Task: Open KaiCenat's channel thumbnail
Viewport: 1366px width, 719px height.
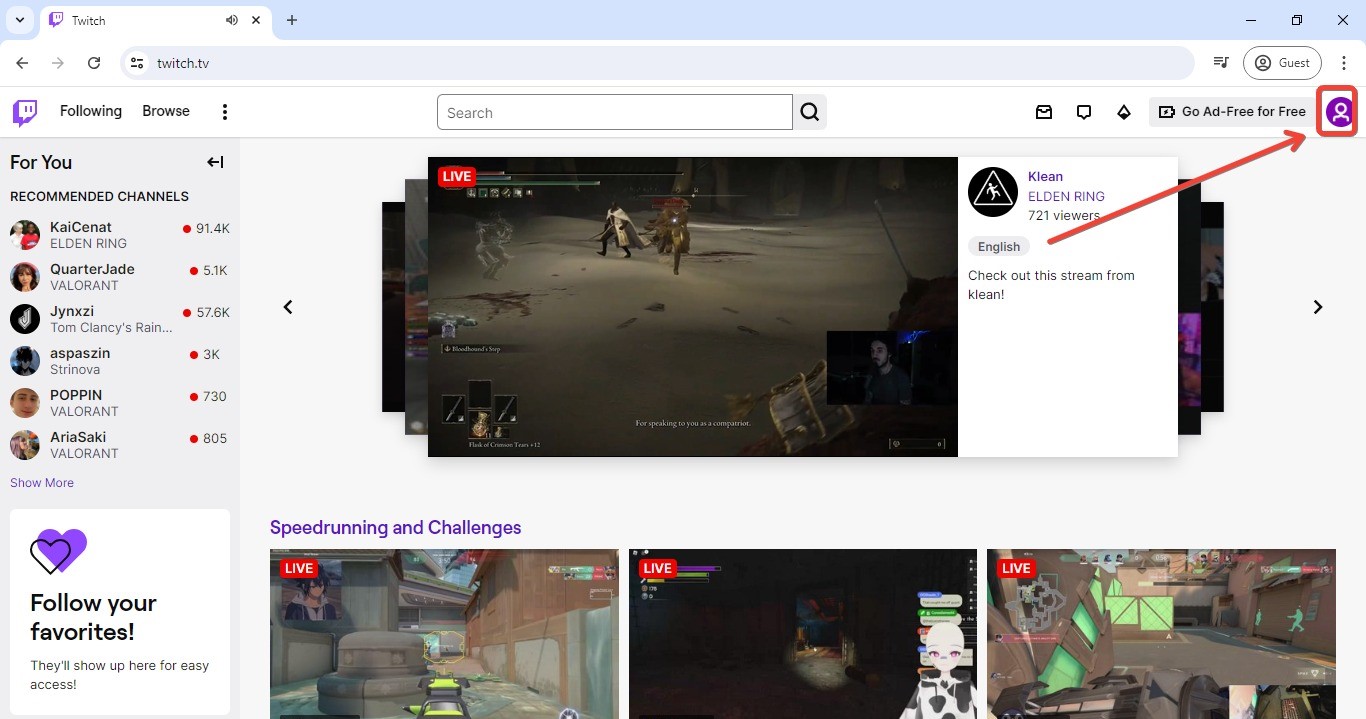Action: pyautogui.click(x=24, y=235)
